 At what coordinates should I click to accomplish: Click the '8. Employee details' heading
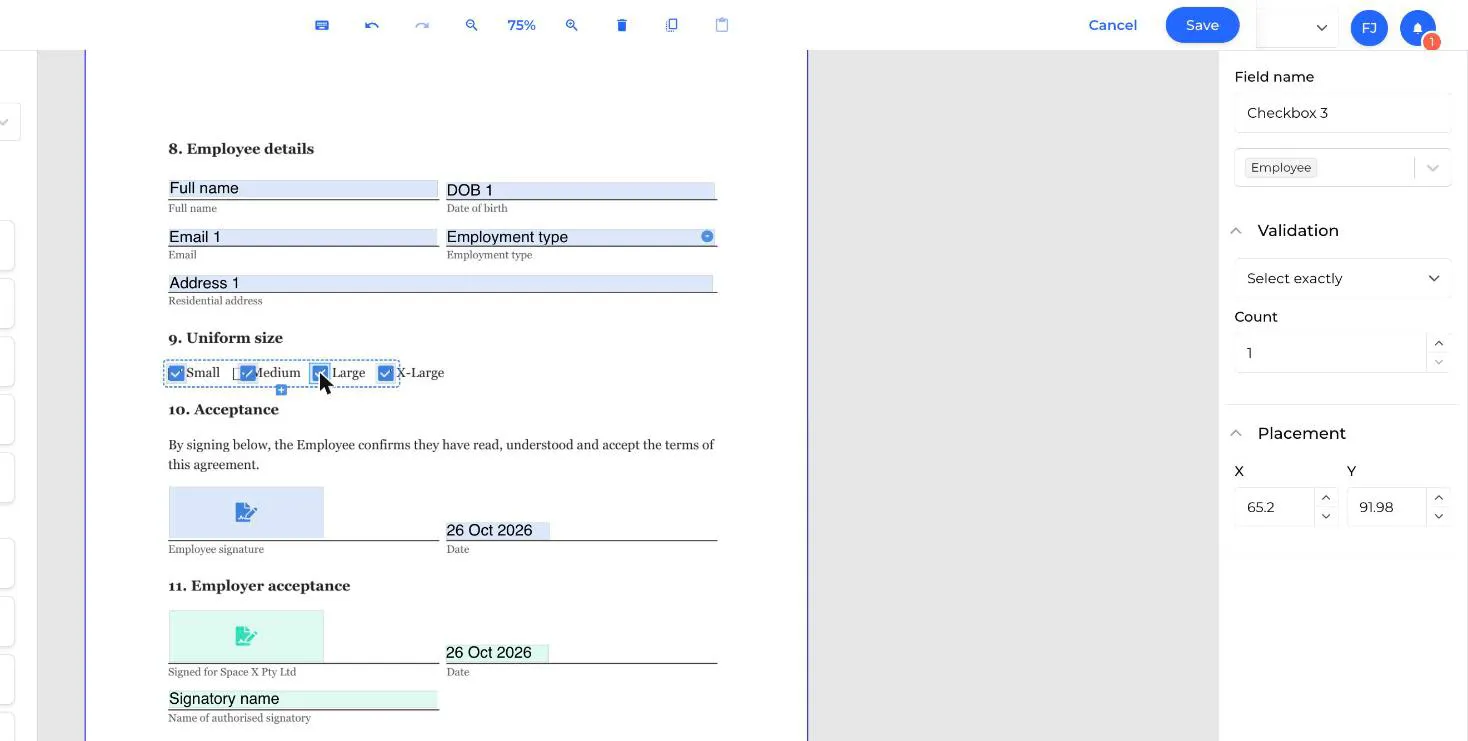(x=241, y=149)
